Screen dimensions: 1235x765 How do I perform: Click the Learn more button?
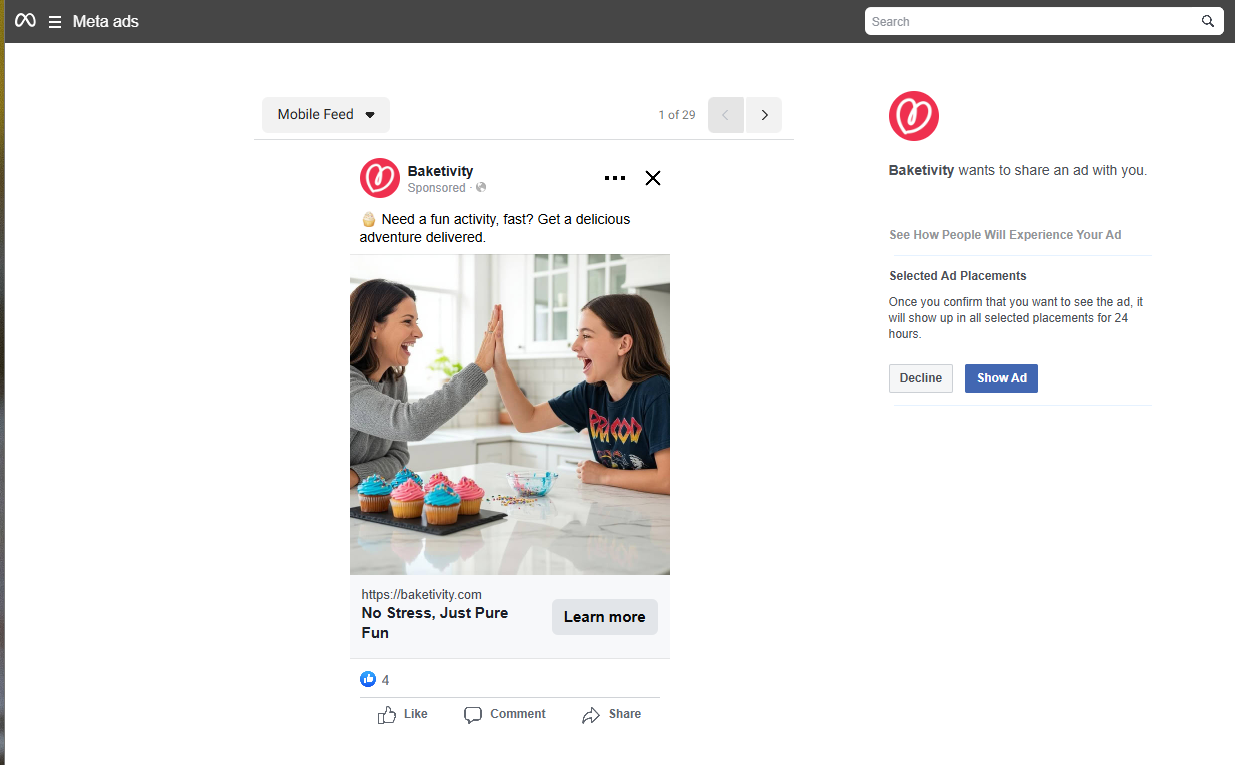point(605,617)
